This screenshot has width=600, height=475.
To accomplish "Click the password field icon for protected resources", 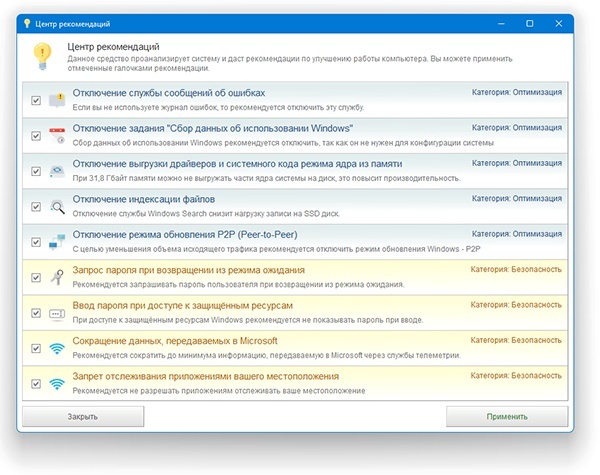I will coord(58,313).
